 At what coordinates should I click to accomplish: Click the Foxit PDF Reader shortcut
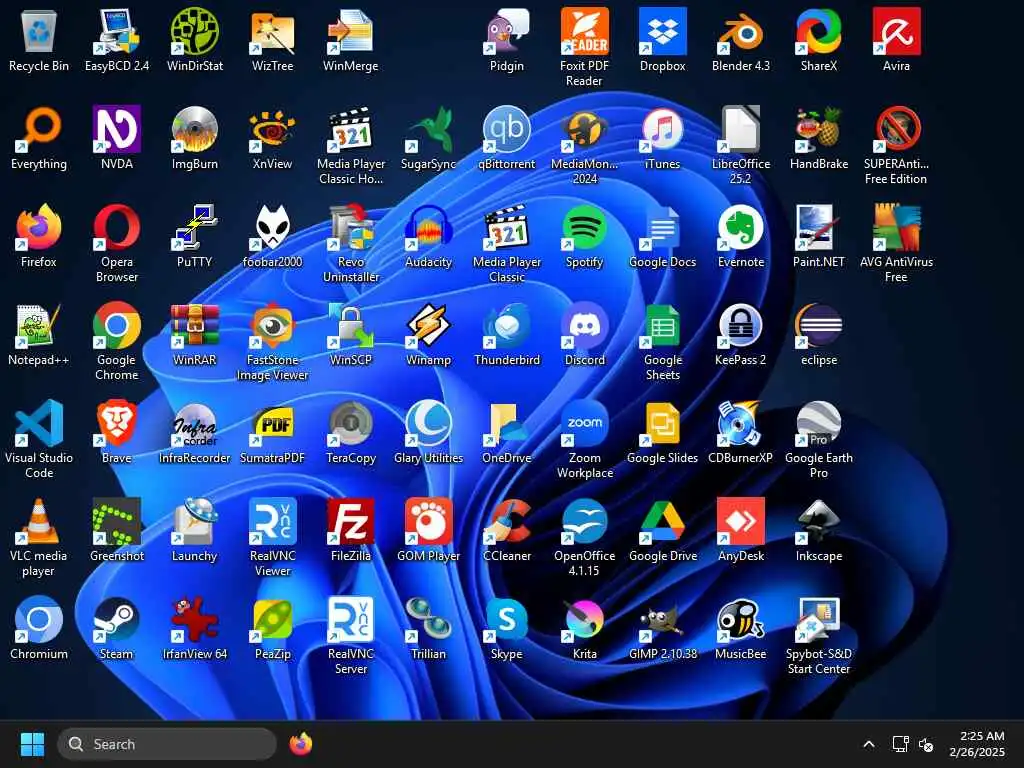[584, 31]
